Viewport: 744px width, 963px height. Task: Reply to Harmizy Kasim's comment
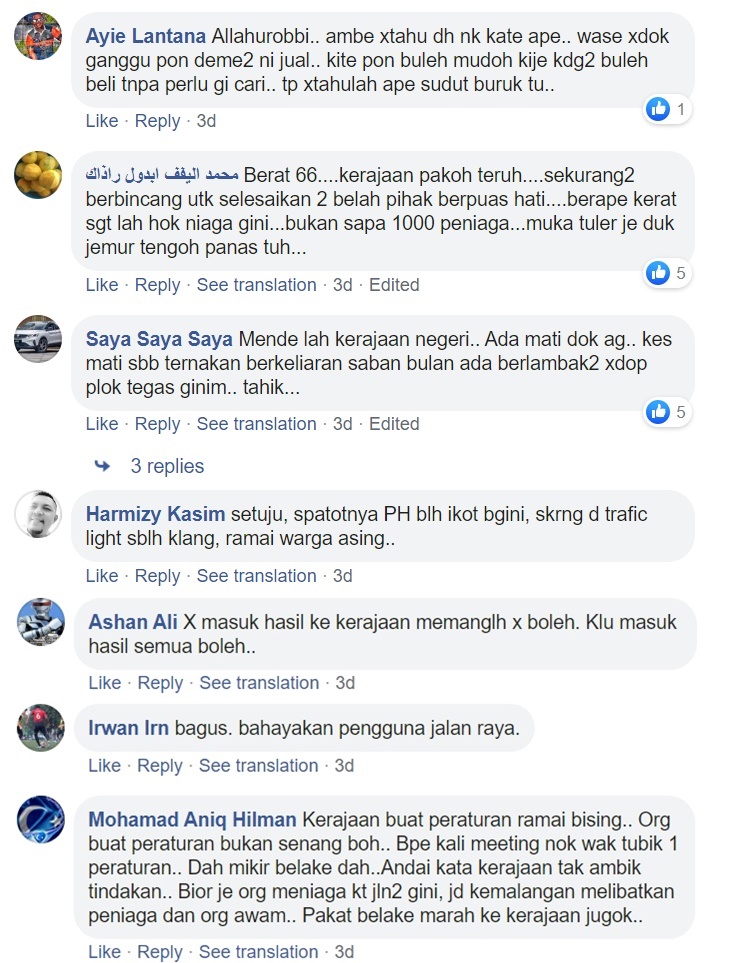pos(157,576)
